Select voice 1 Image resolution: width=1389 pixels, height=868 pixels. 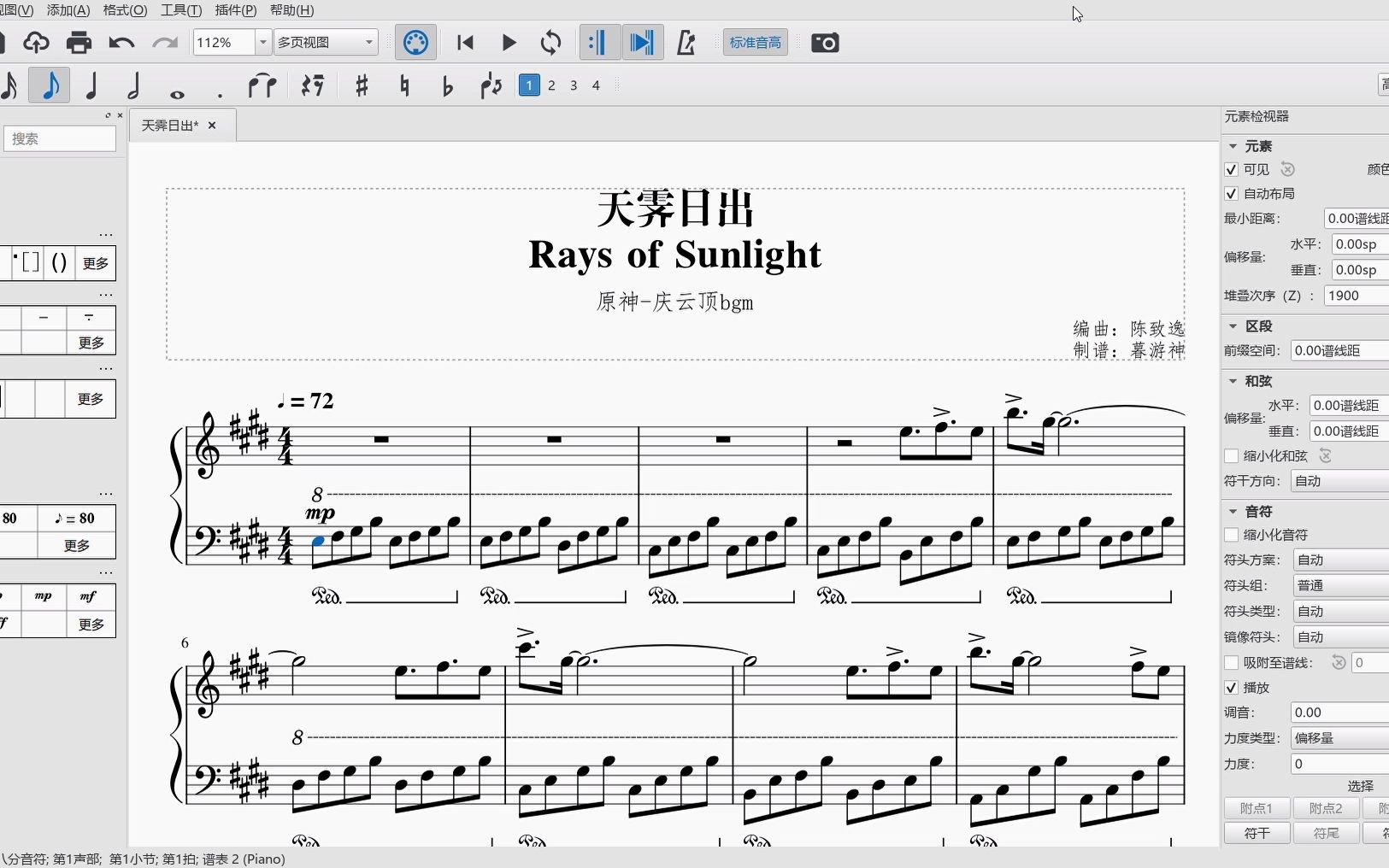click(529, 85)
